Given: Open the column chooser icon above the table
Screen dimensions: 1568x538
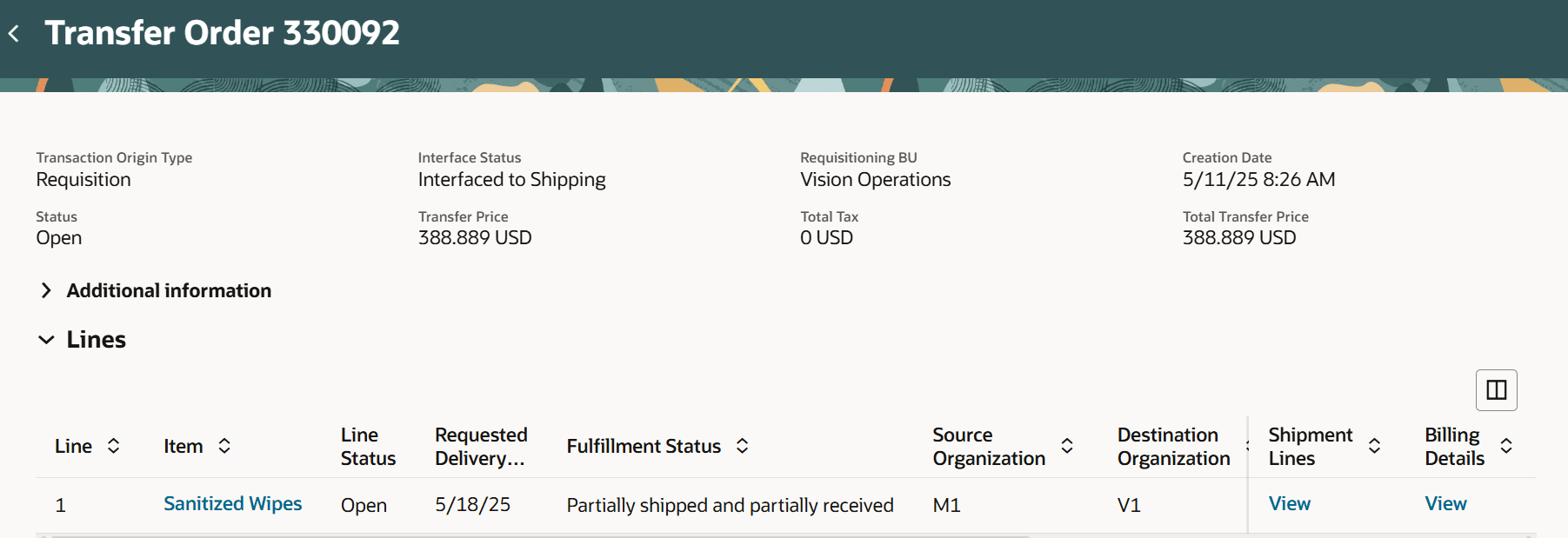Looking at the screenshot, I should 1496,390.
